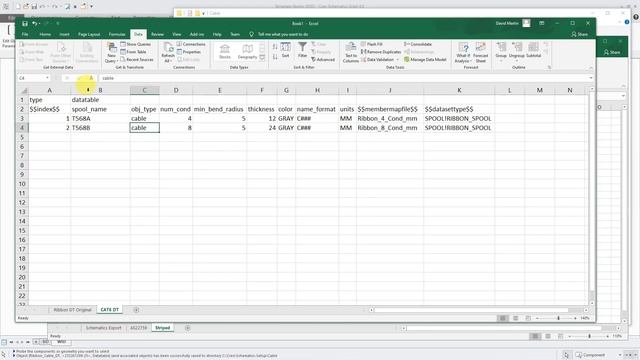Image resolution: width=640 pixels, height=360 pixels.
Task: Open Manage Data Model
Action: [x=425, y=60]
